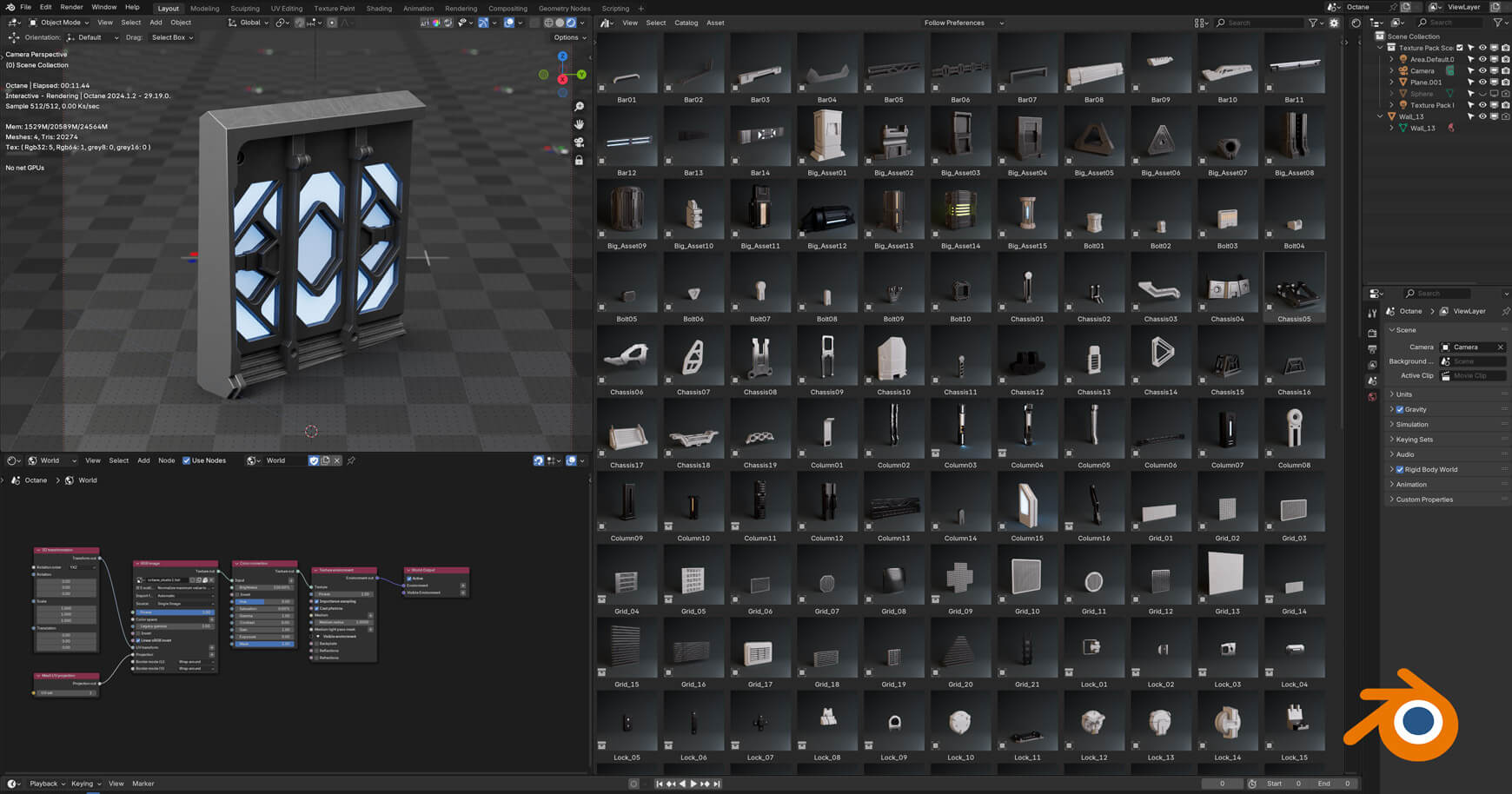The image size is (1512, 794).
Task: Open the Catalog menu in the asset browser
Action: 686,23
